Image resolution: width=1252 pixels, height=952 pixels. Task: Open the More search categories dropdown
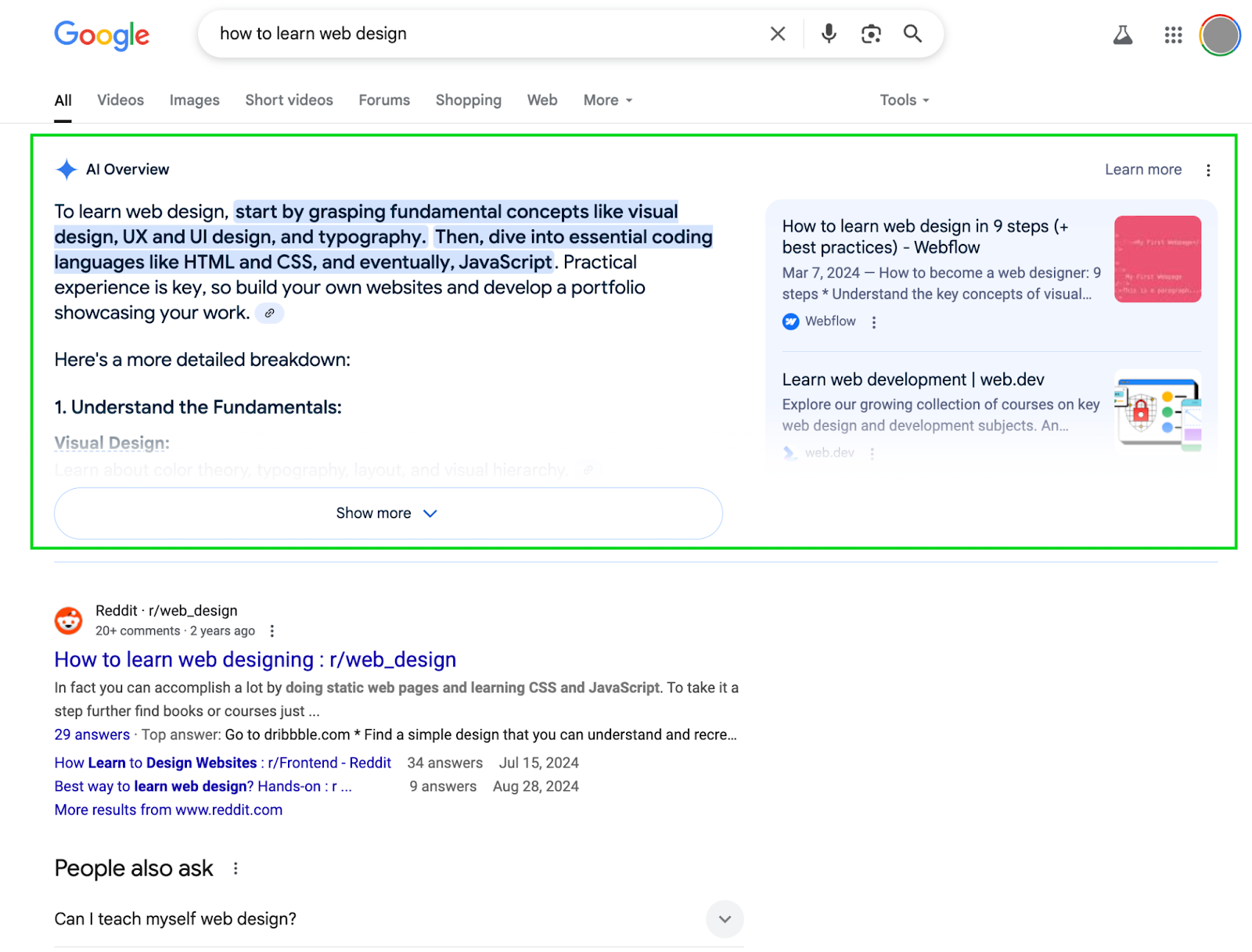607,100
